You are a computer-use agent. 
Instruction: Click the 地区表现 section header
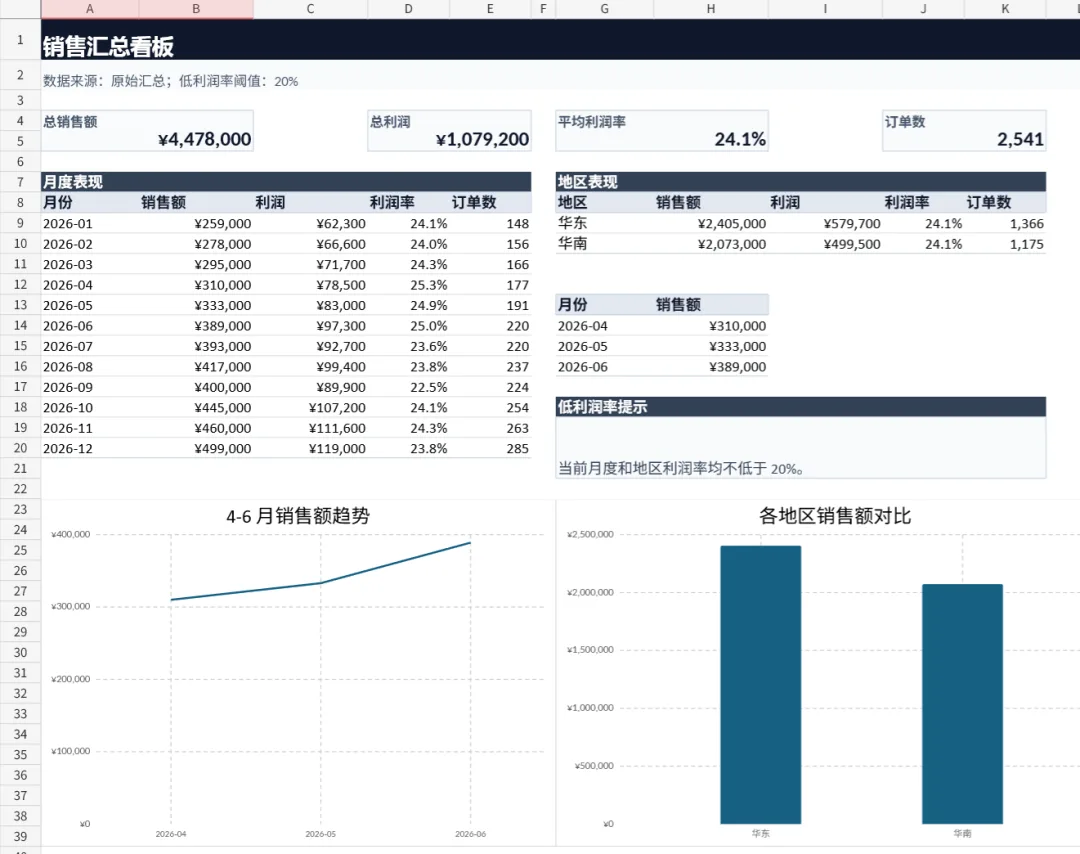click(800, 182)
